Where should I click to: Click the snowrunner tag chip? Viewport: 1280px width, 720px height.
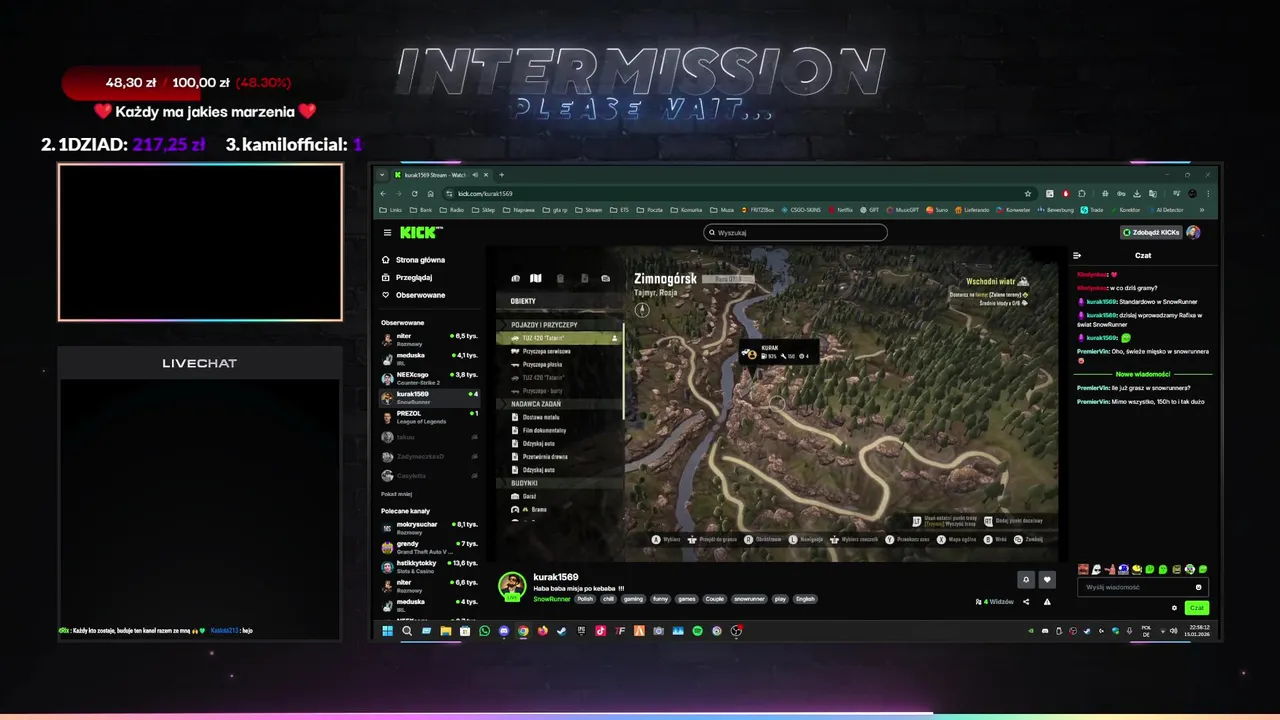tap(749, 599)
